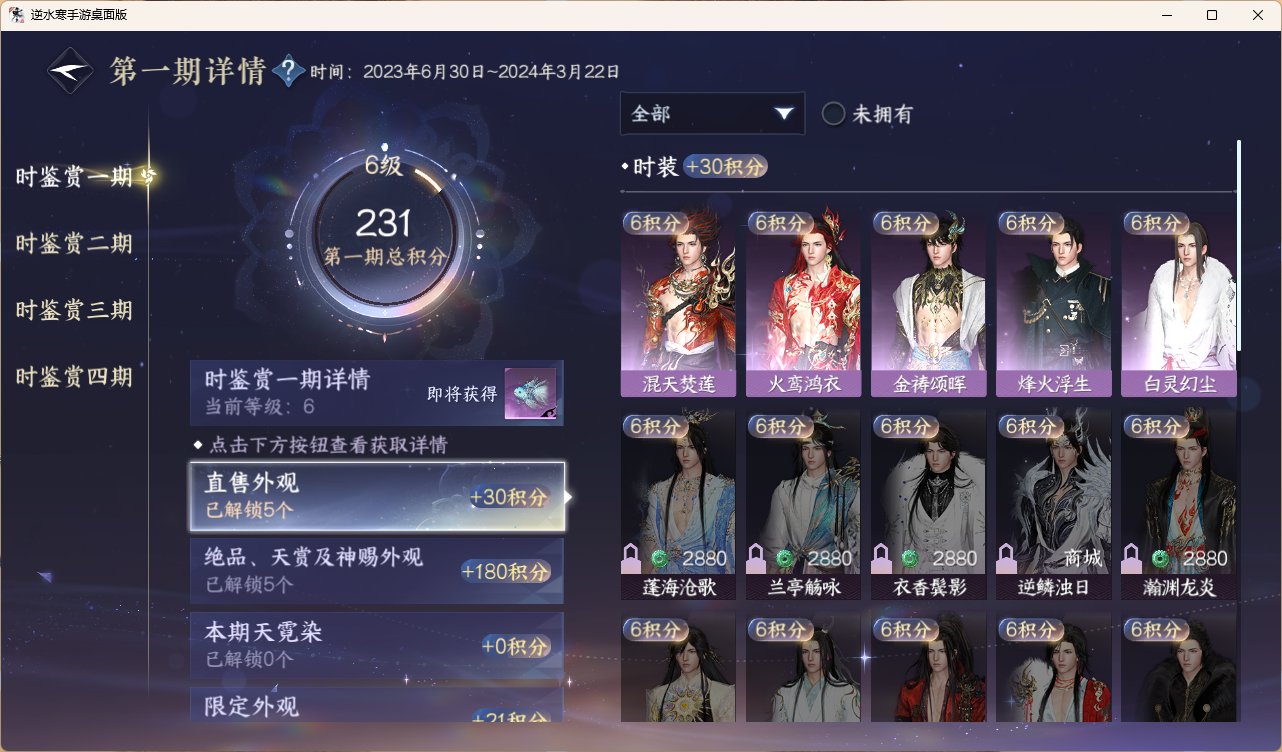This screenshot has height=752, width=1282.
Task: Click the upcoming reward fish item icon
Action: point(530,394)
